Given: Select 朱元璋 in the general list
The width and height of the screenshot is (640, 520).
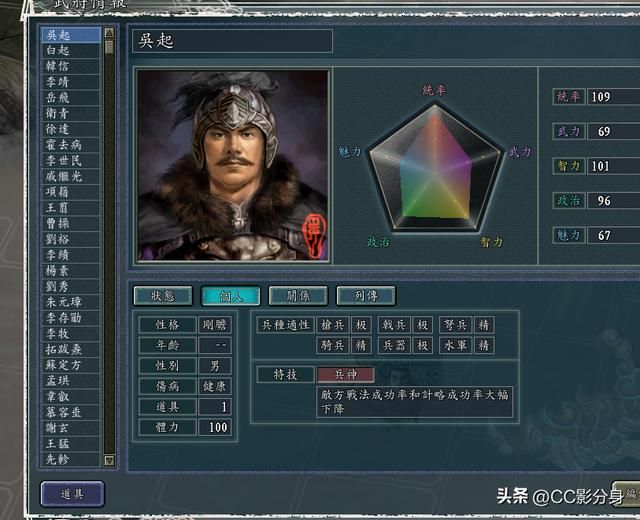Looking at the screenshot, I should 71,302.
